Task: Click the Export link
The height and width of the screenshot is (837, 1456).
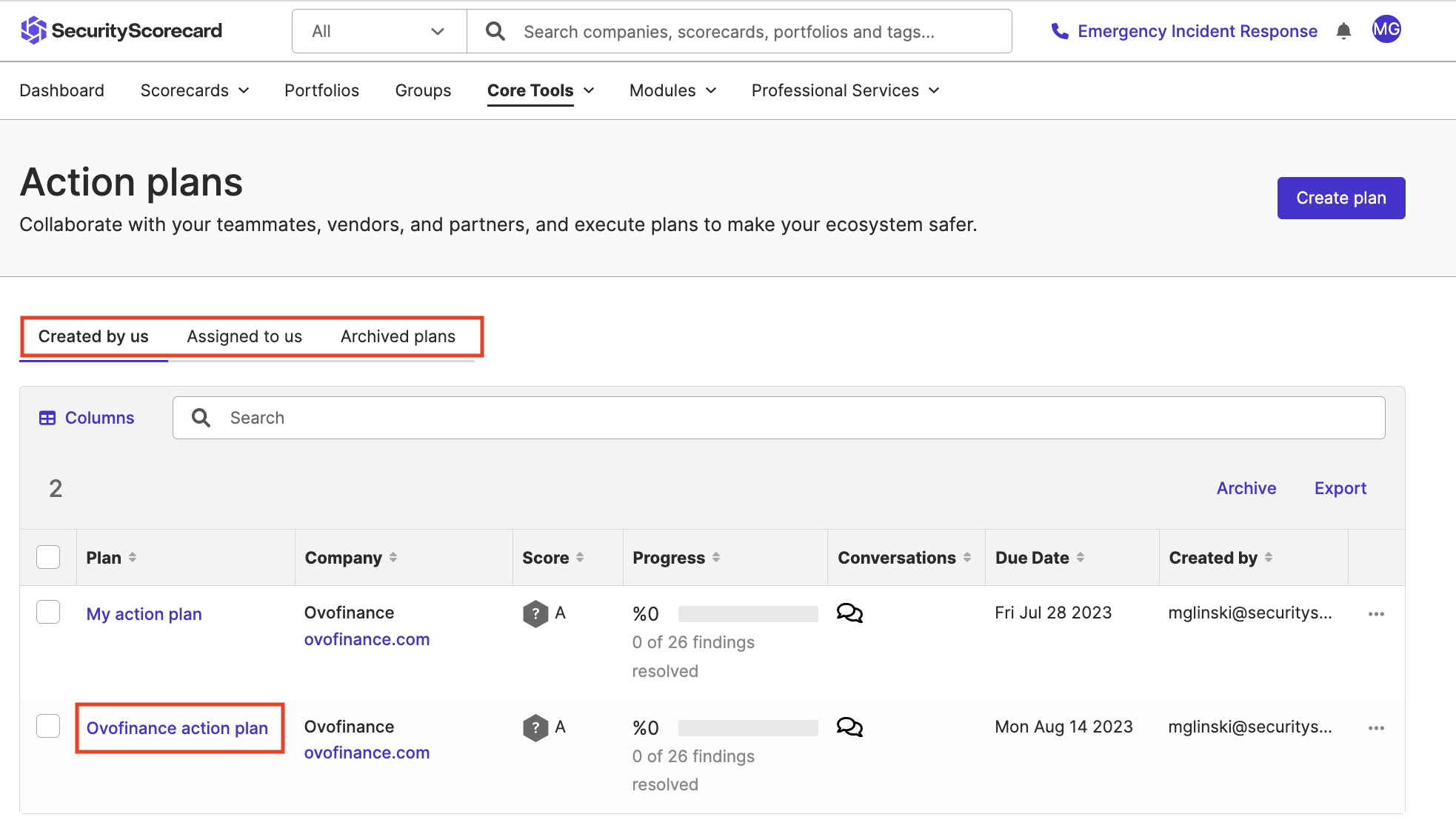Action: pos(1340,488)
